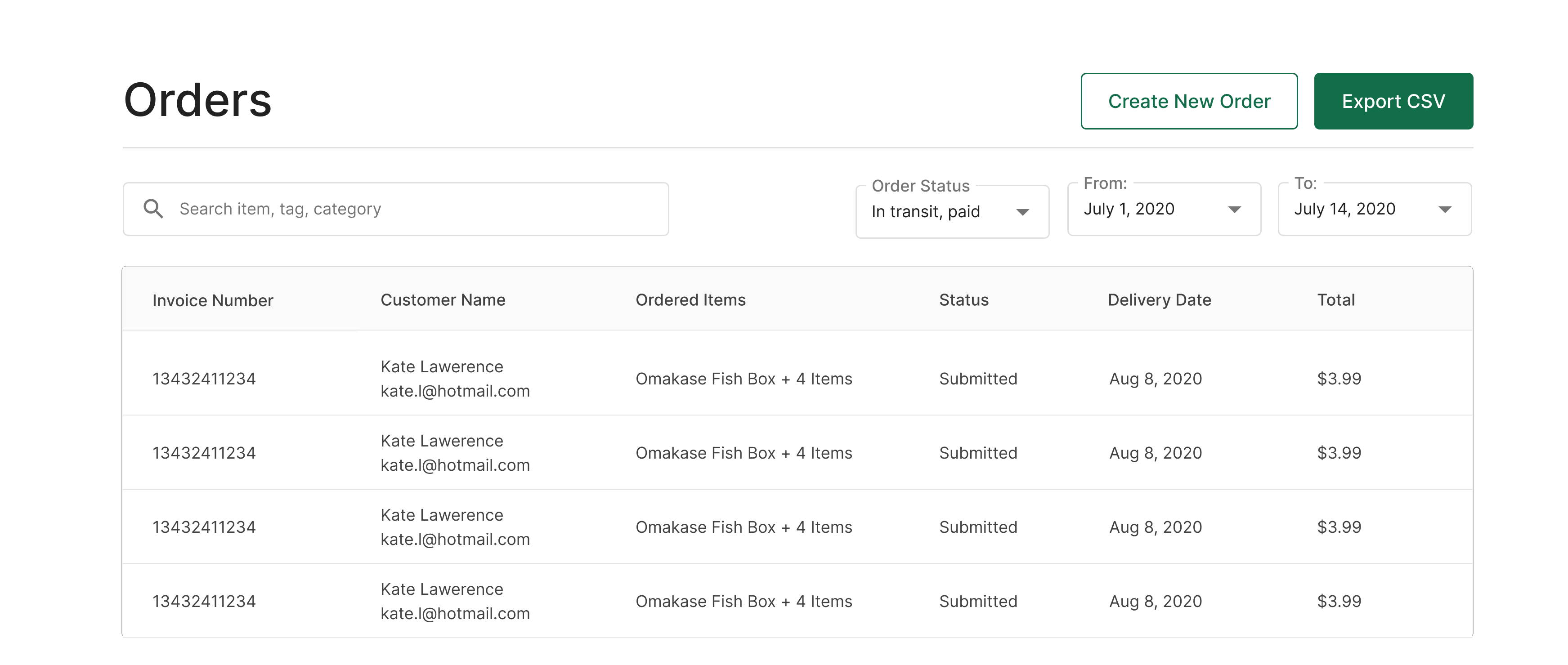Click Aug 8, 2020 date in first row
This screenshot has width=1568, height=665.
pos(1155,379)
